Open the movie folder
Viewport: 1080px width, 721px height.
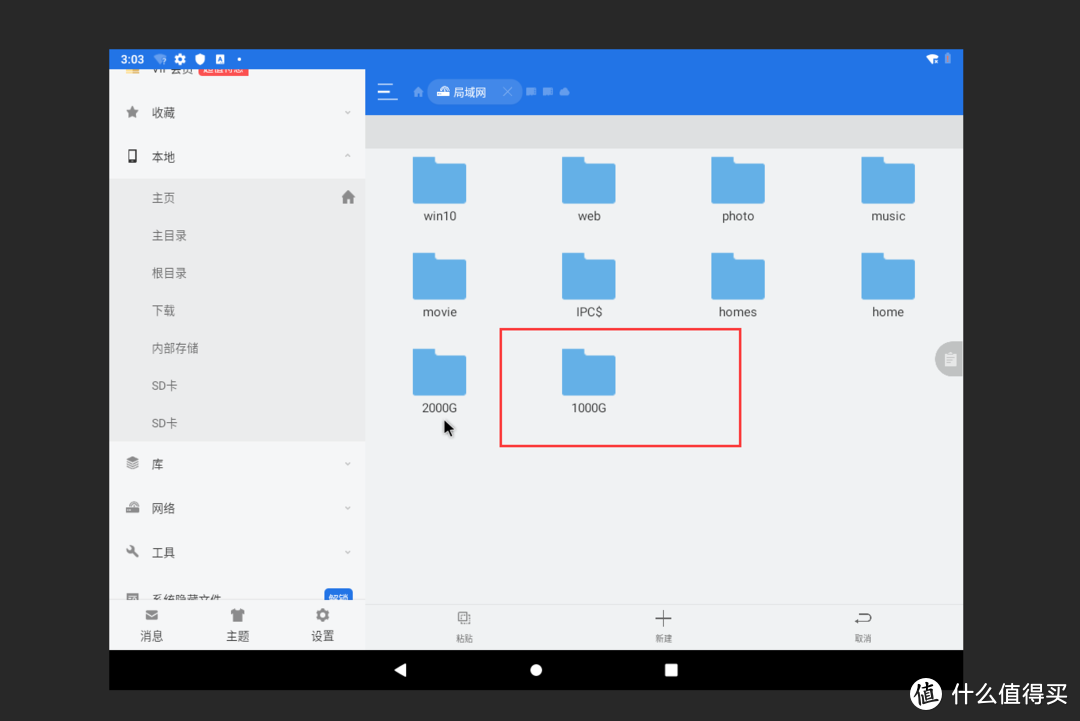[x=439, y=285]
